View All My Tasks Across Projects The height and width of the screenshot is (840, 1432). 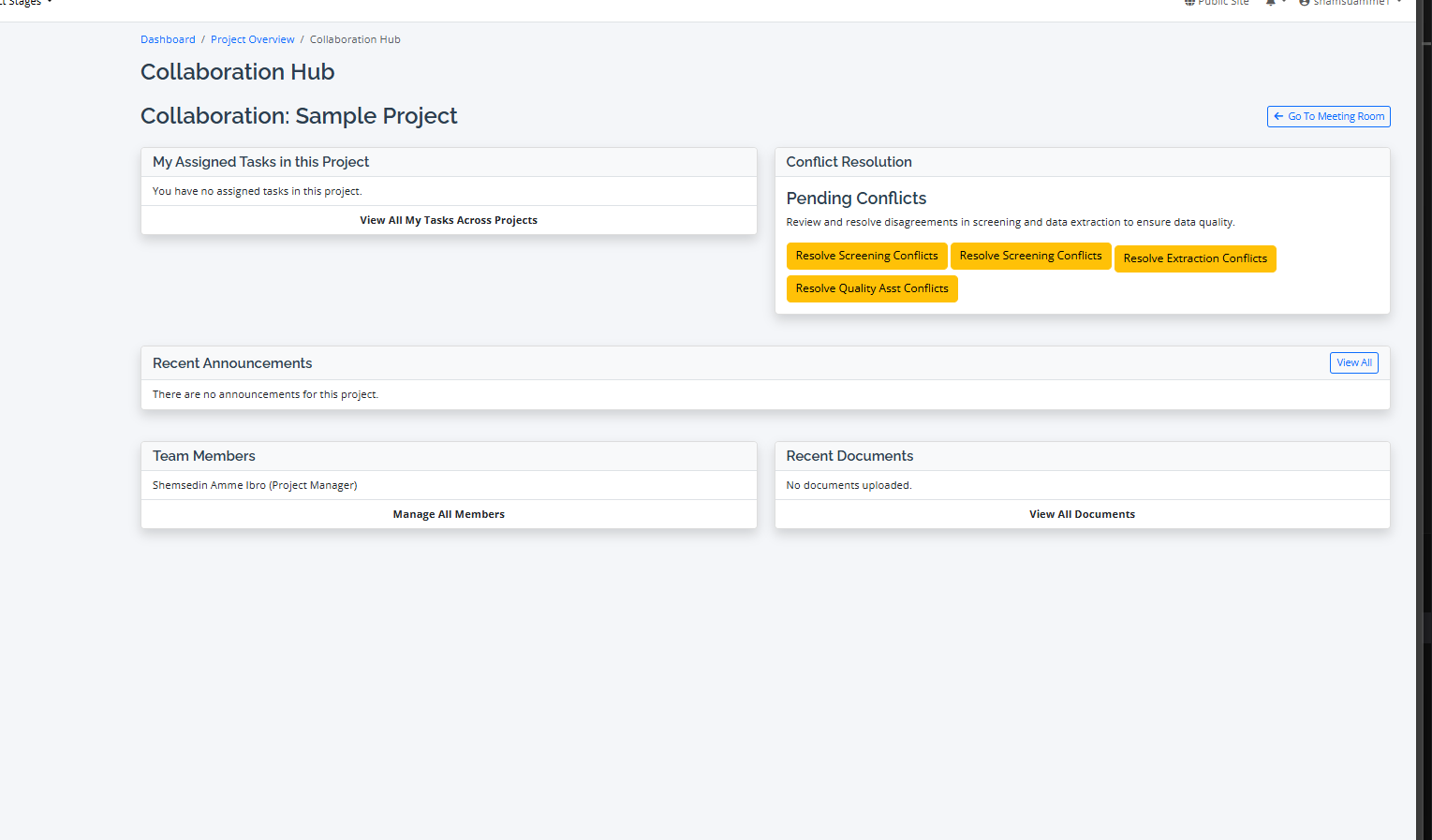click(449, 219)
